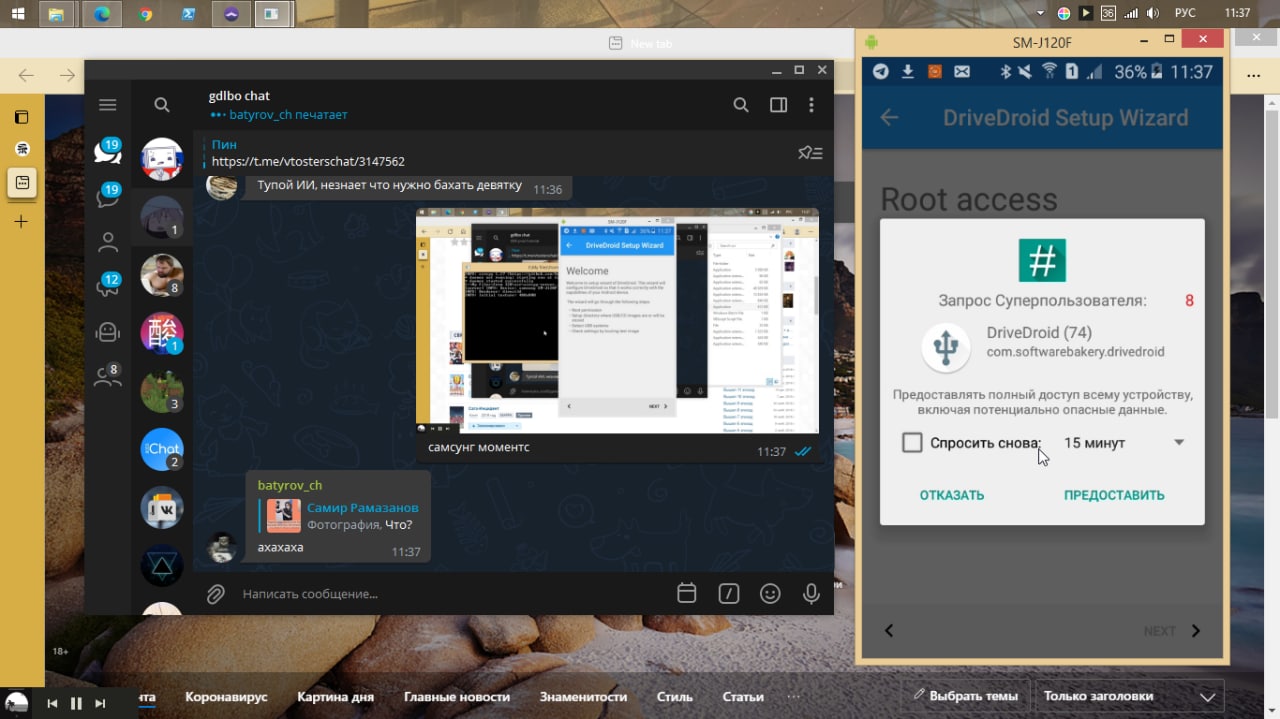Open the bot commands slash icon
1280x719 pixels.
pyautogui.click(x=728, y=593)
